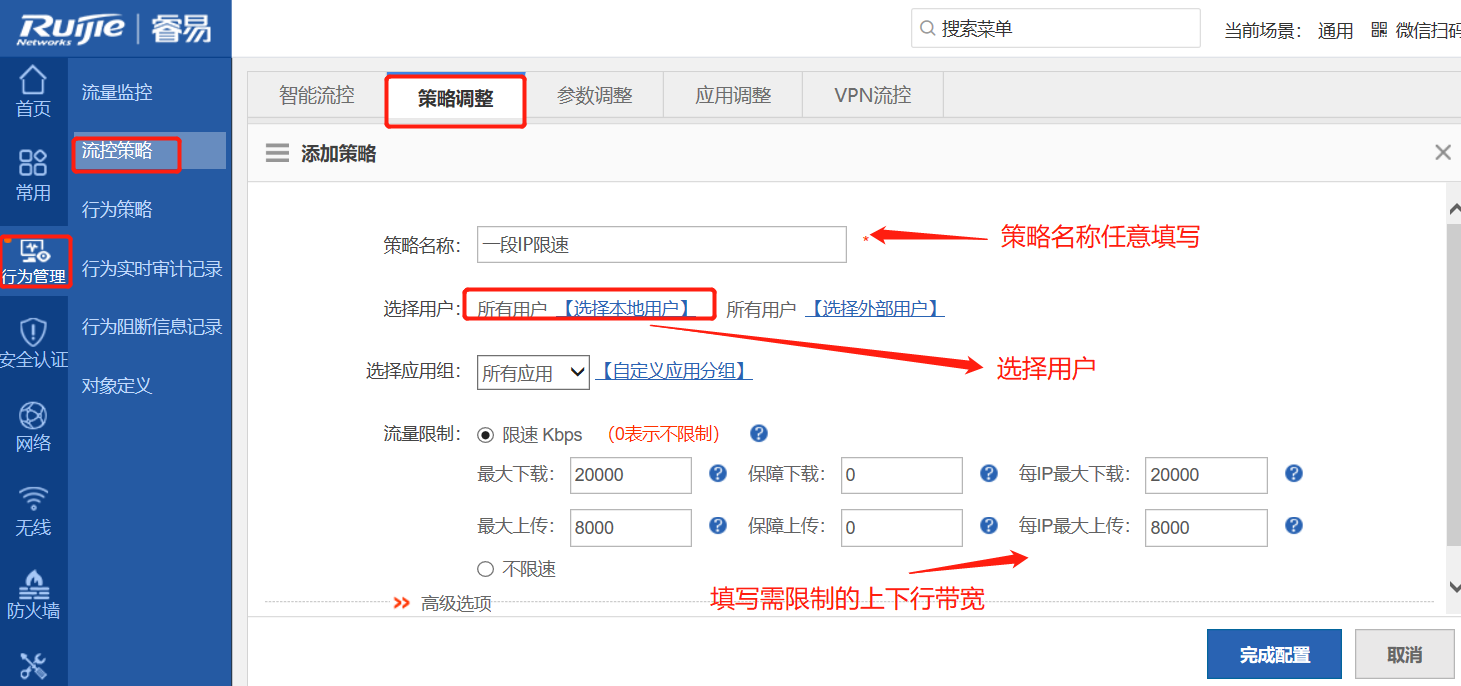1461x686 pixels.
Task: Click the help icon beside 每IP最大上传
Action: (x=1293, y=526)
